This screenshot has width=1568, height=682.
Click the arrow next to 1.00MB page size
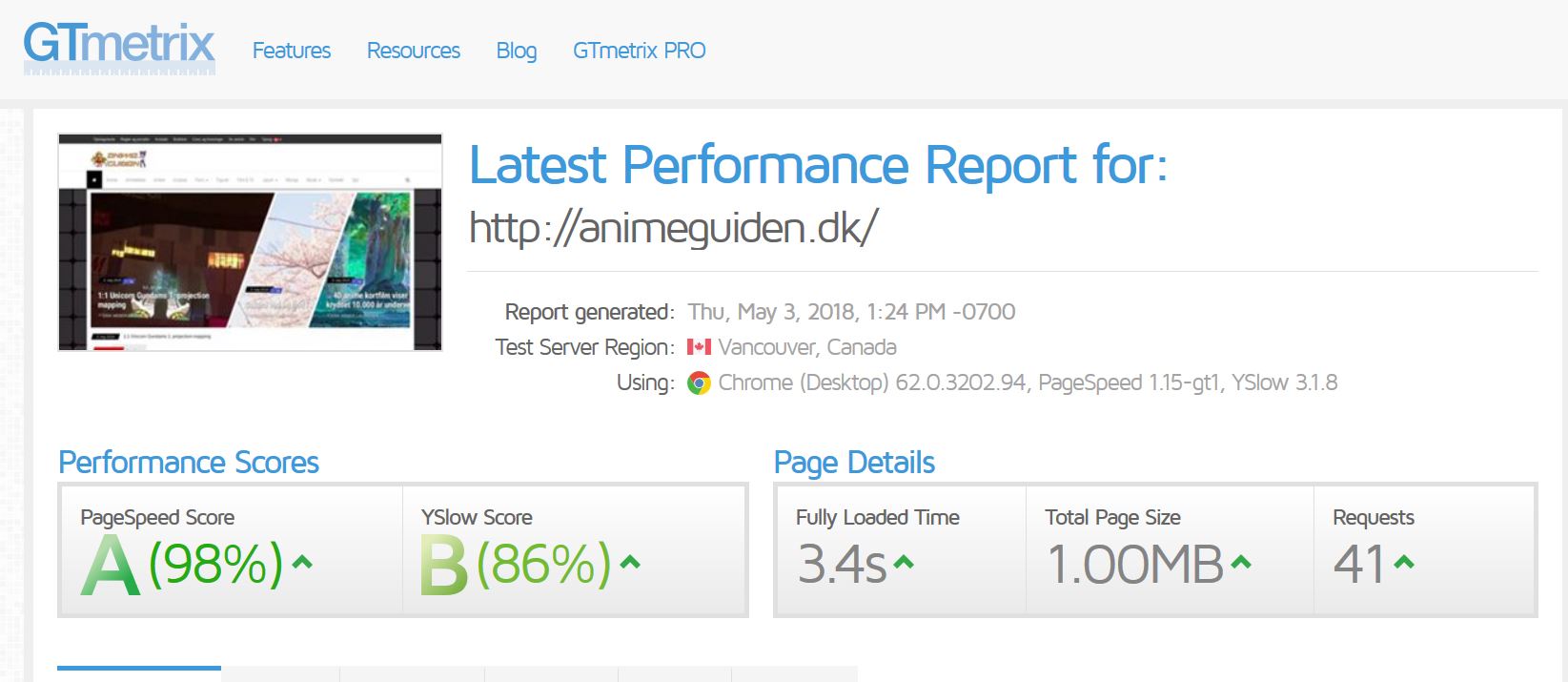pyautogui.click(x=1240, y=562)
